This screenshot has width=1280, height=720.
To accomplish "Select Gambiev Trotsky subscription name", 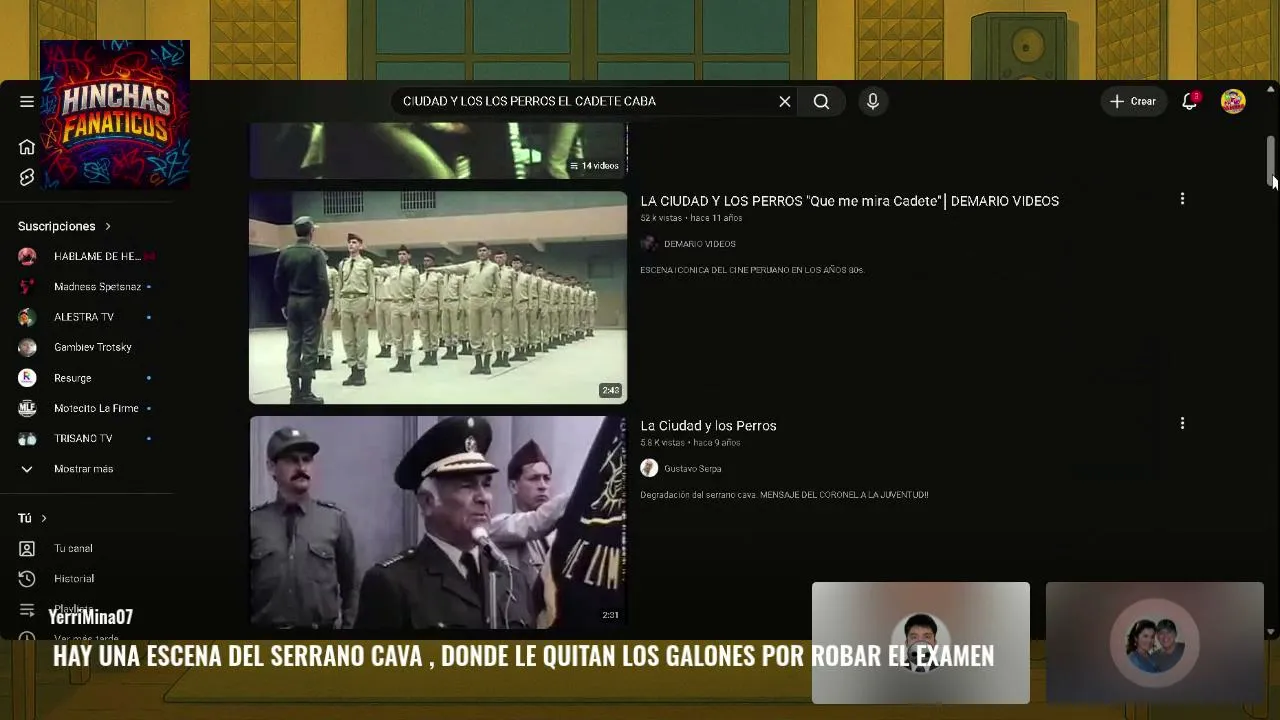I will [x=93, y=347].
